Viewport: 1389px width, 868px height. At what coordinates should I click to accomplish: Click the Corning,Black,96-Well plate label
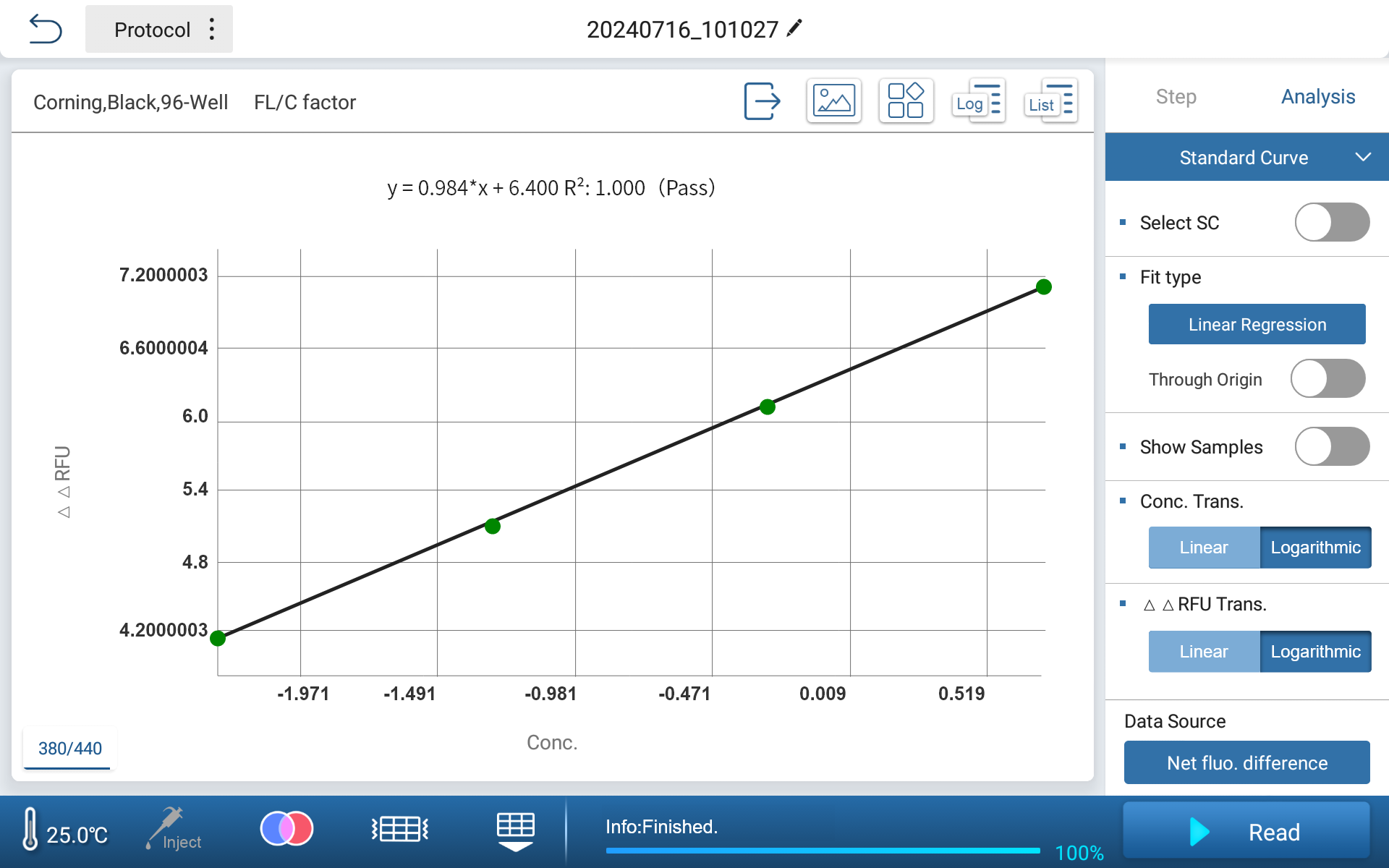(130, 102)
